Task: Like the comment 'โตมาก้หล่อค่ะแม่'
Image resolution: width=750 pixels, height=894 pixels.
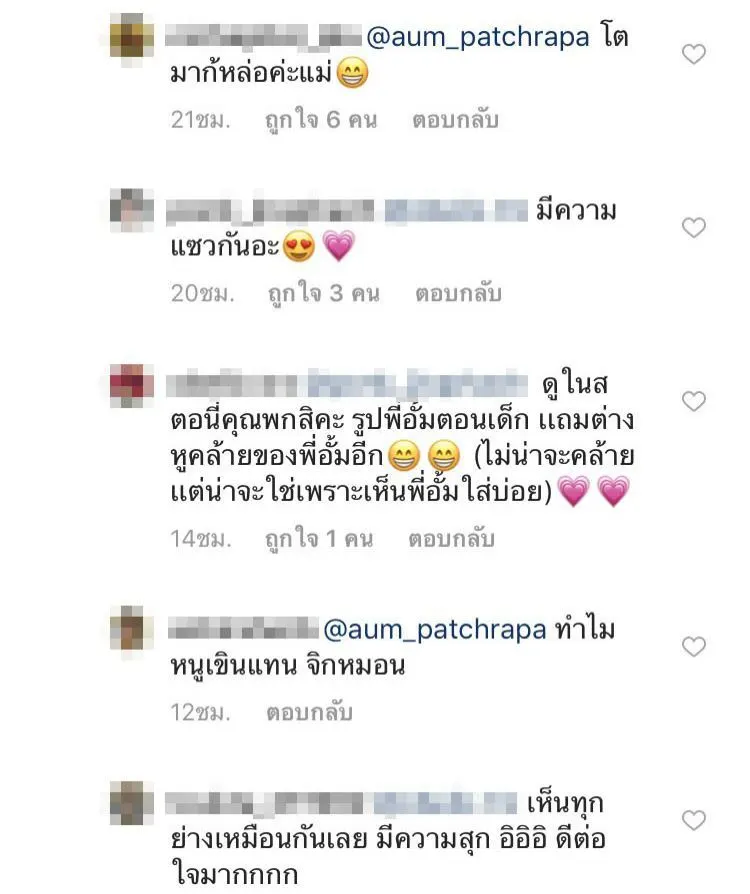Action: click(x=694, y=55)
